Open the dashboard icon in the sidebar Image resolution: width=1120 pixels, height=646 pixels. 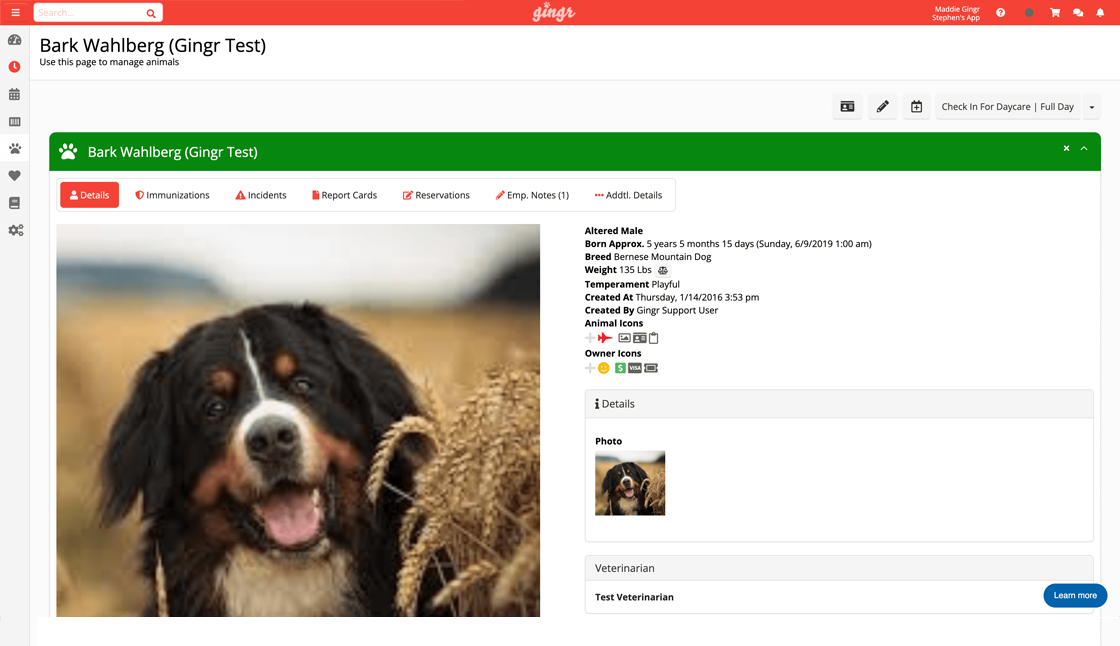click(x=14, y=40)
